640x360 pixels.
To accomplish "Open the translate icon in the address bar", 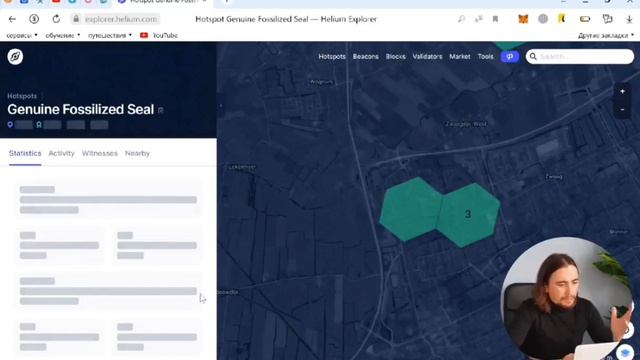I will point(478,19).
